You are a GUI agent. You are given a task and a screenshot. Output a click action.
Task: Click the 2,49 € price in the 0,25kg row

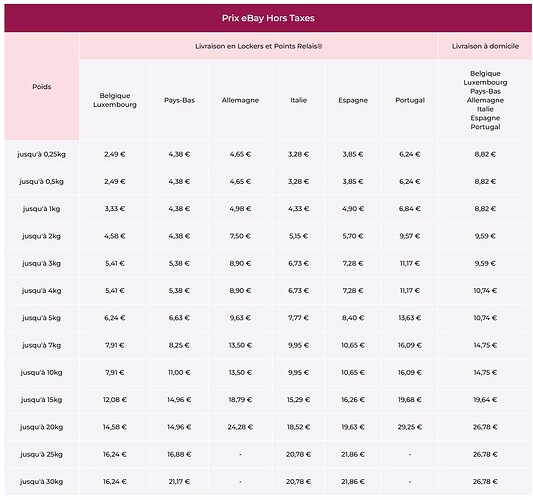115,154
